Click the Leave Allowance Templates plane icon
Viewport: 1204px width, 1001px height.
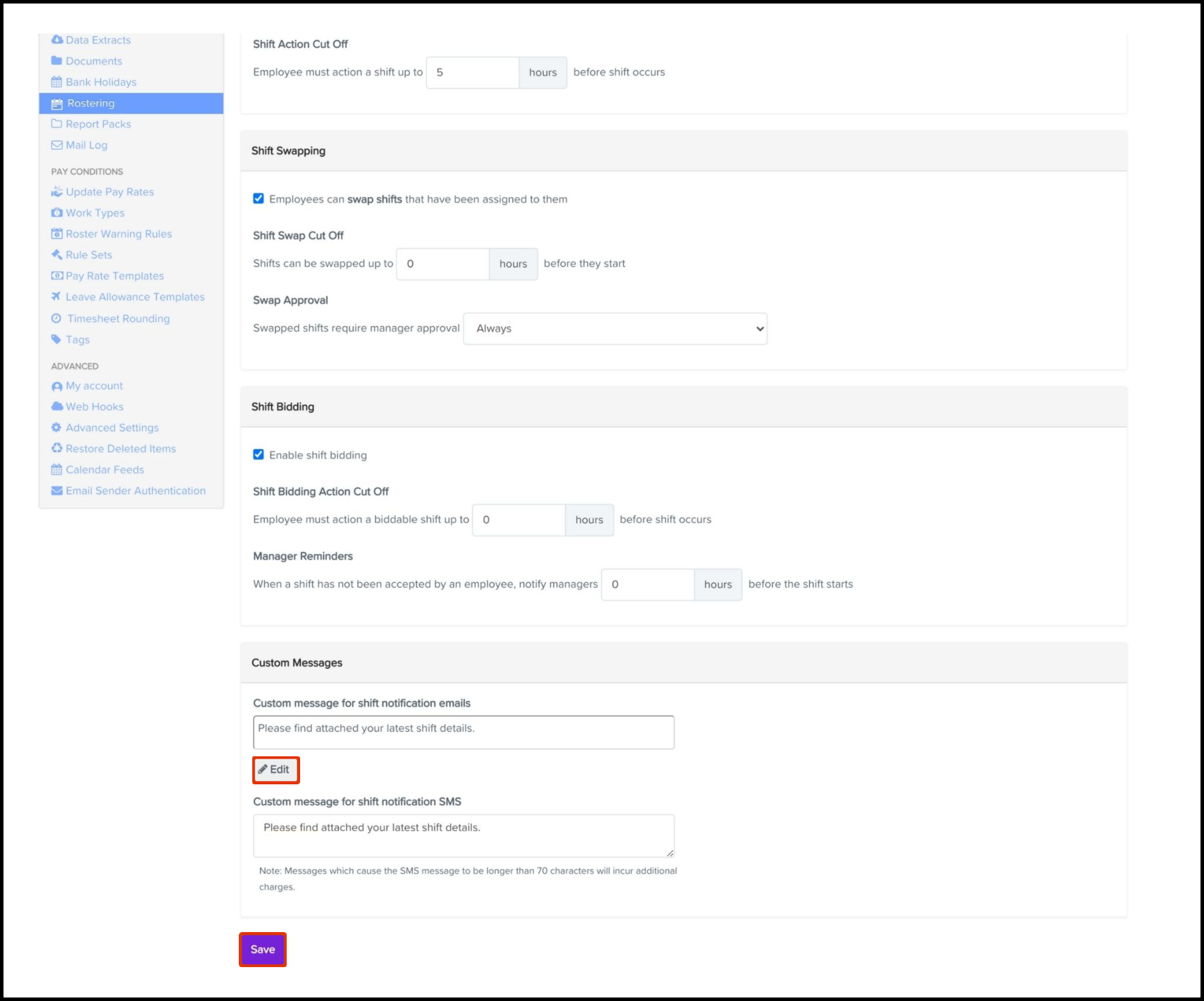(56, 297)
